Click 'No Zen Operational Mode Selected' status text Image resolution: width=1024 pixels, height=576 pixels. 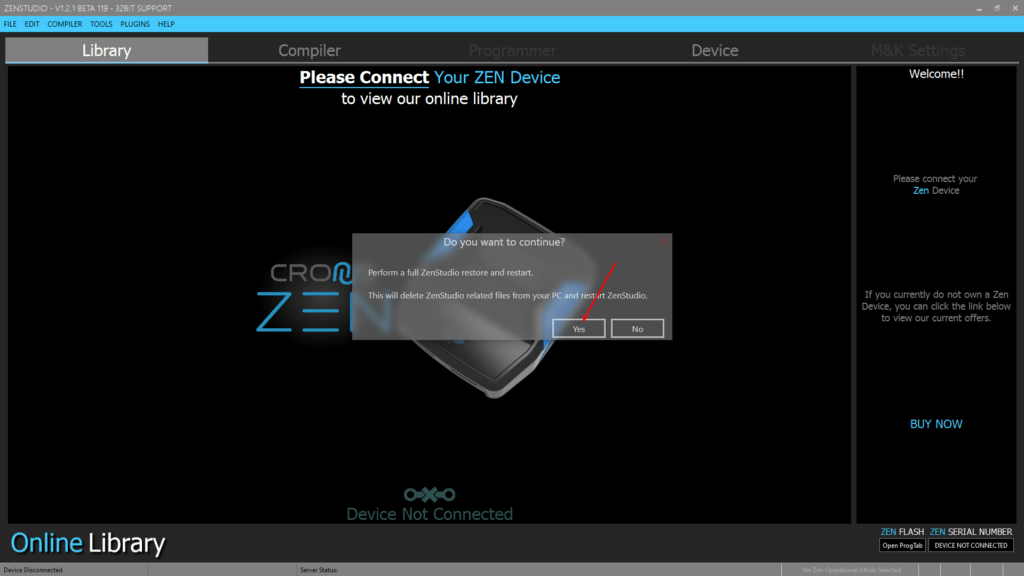pos(852,570)
